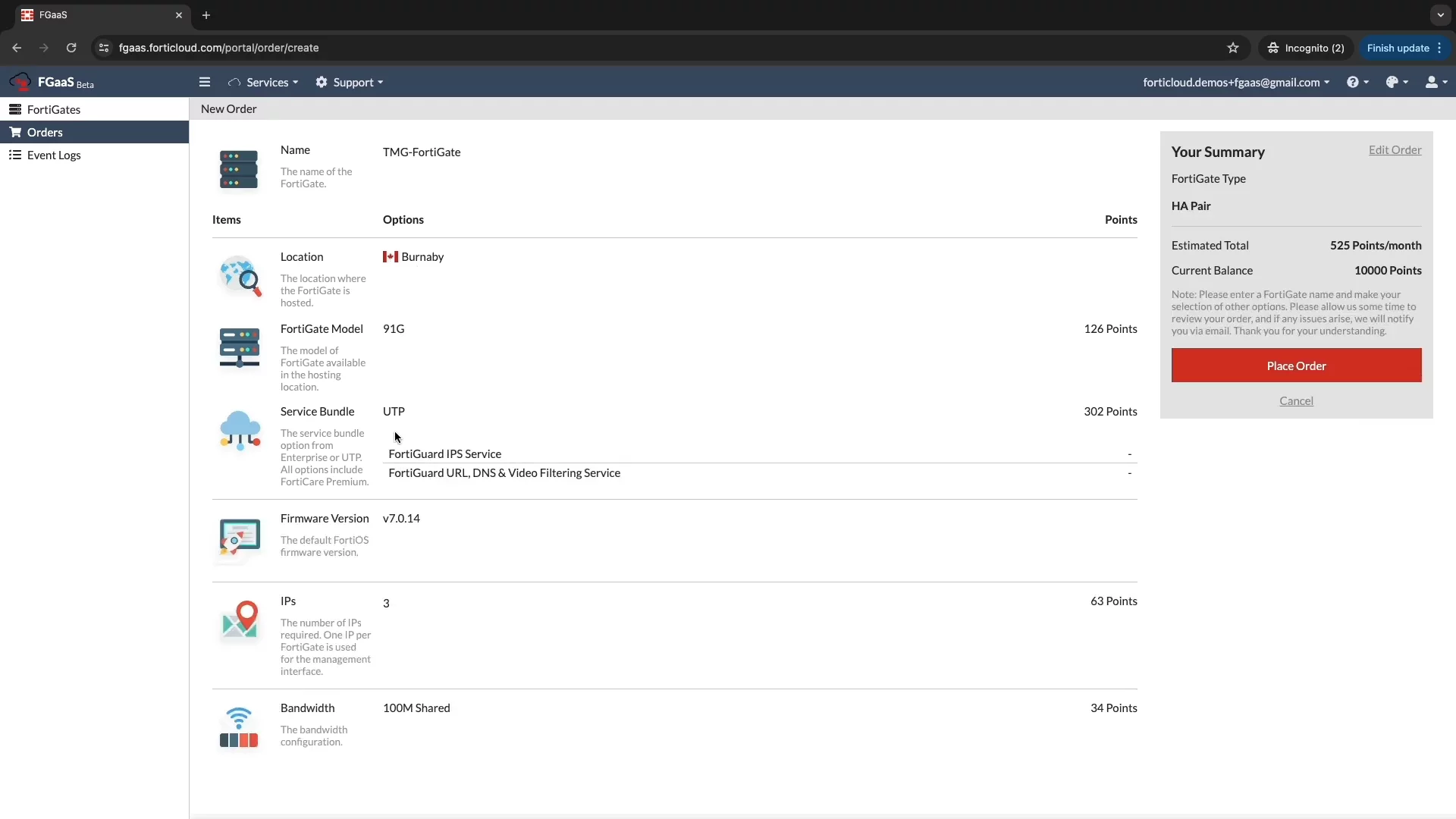The height and width of the screenshot is (819, 1456).
Task: Click the IPs map pin icon
Action: [x=240, y=620]
